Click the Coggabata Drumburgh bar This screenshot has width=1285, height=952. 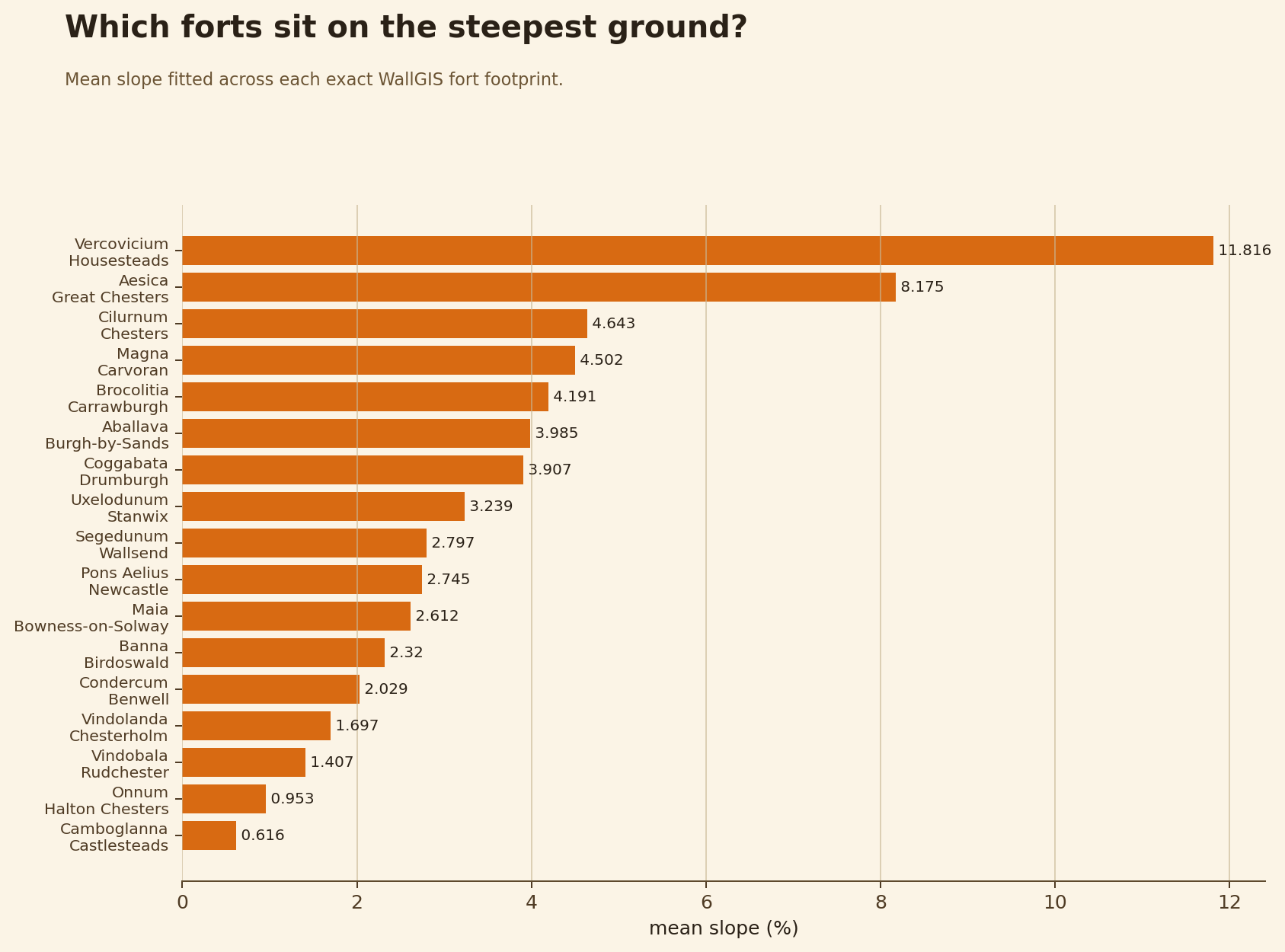click(353, 470)
